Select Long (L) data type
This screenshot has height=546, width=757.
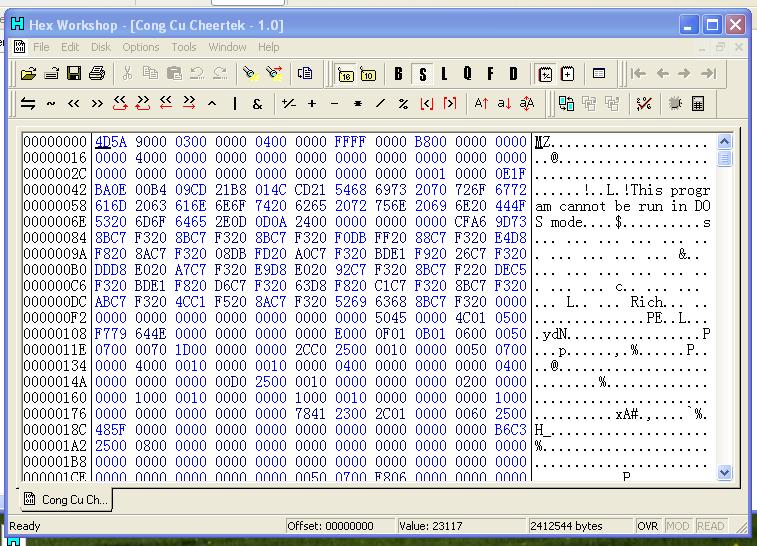click(x=444, y=74)
